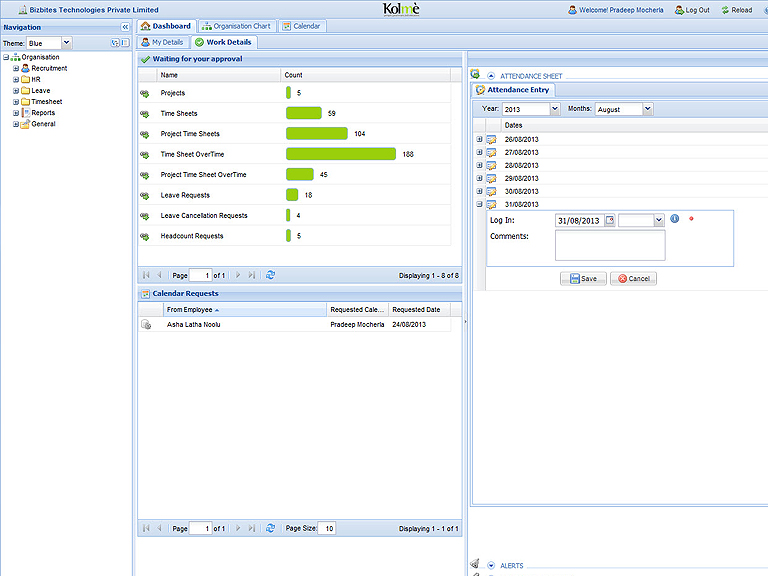
Task: Open the My Details tab
Action: [162, 43]
